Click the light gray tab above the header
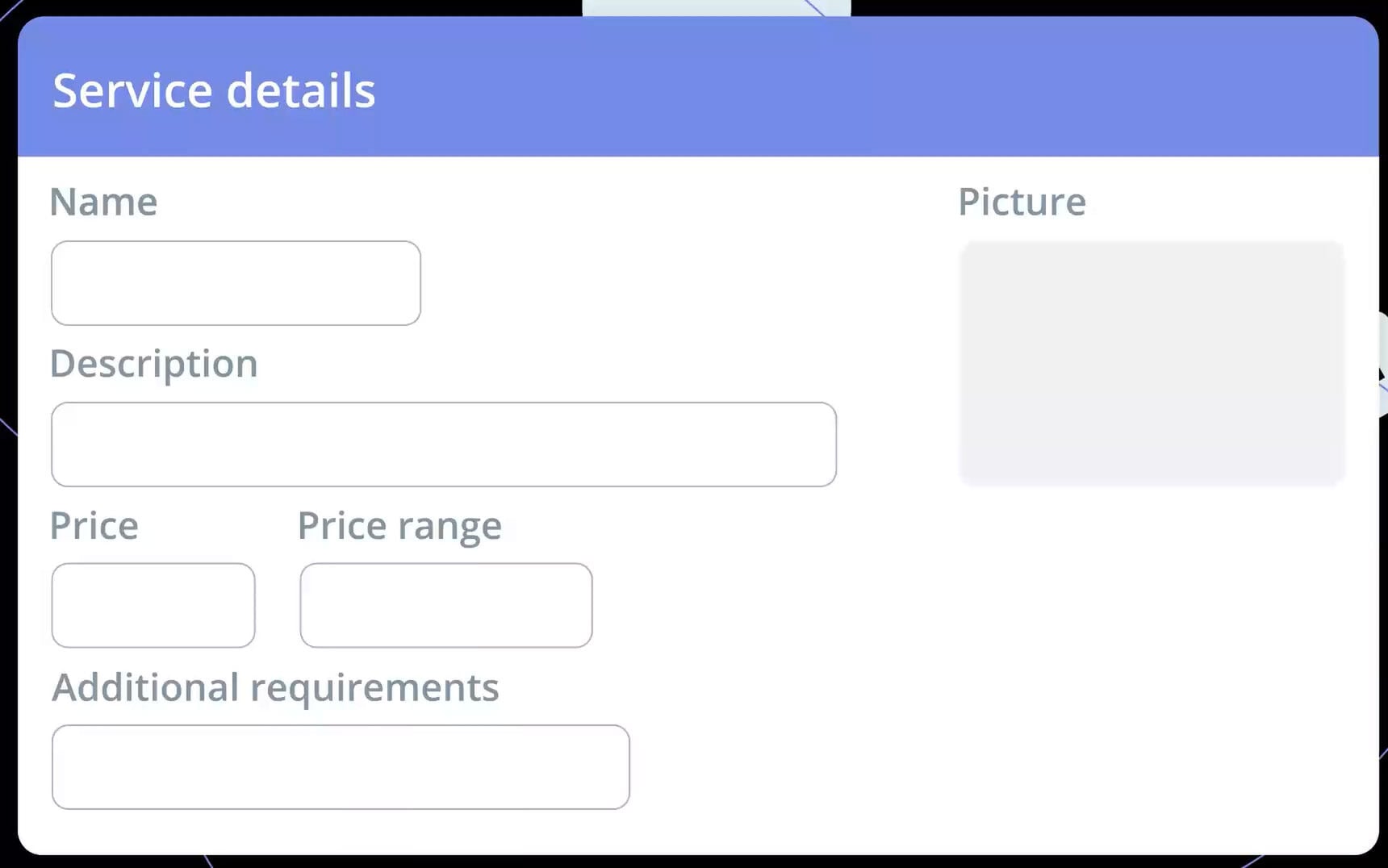 click(x=716, y=8)
